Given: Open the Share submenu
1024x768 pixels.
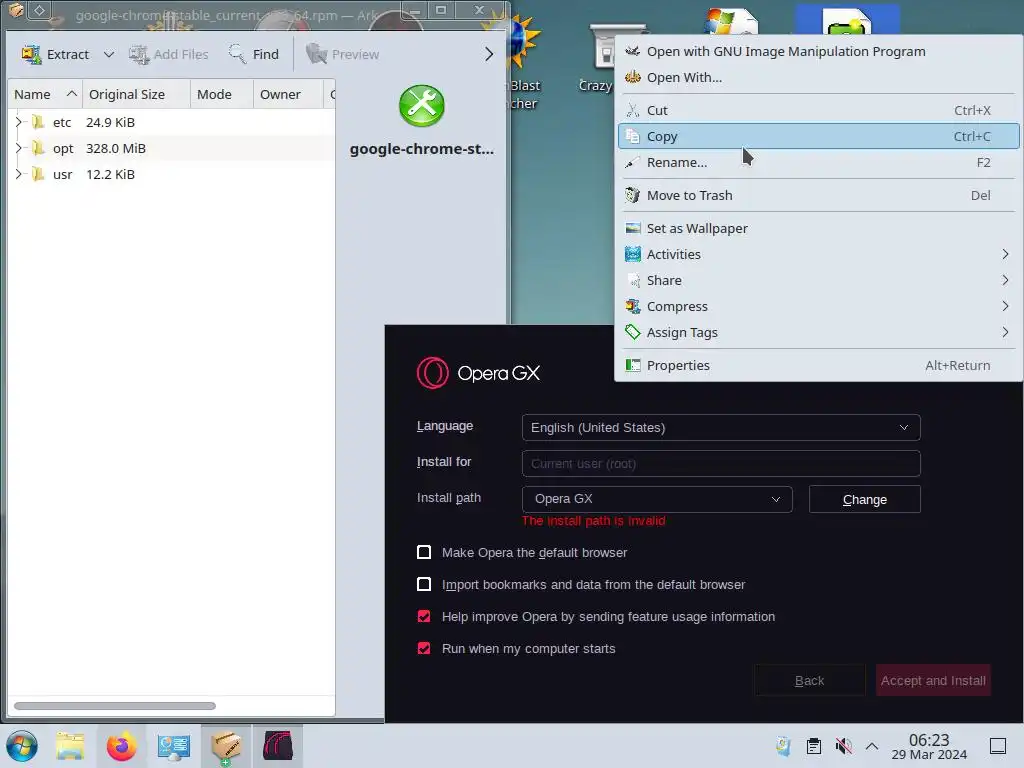Looking at the screenshot, I should pos(818,281).
